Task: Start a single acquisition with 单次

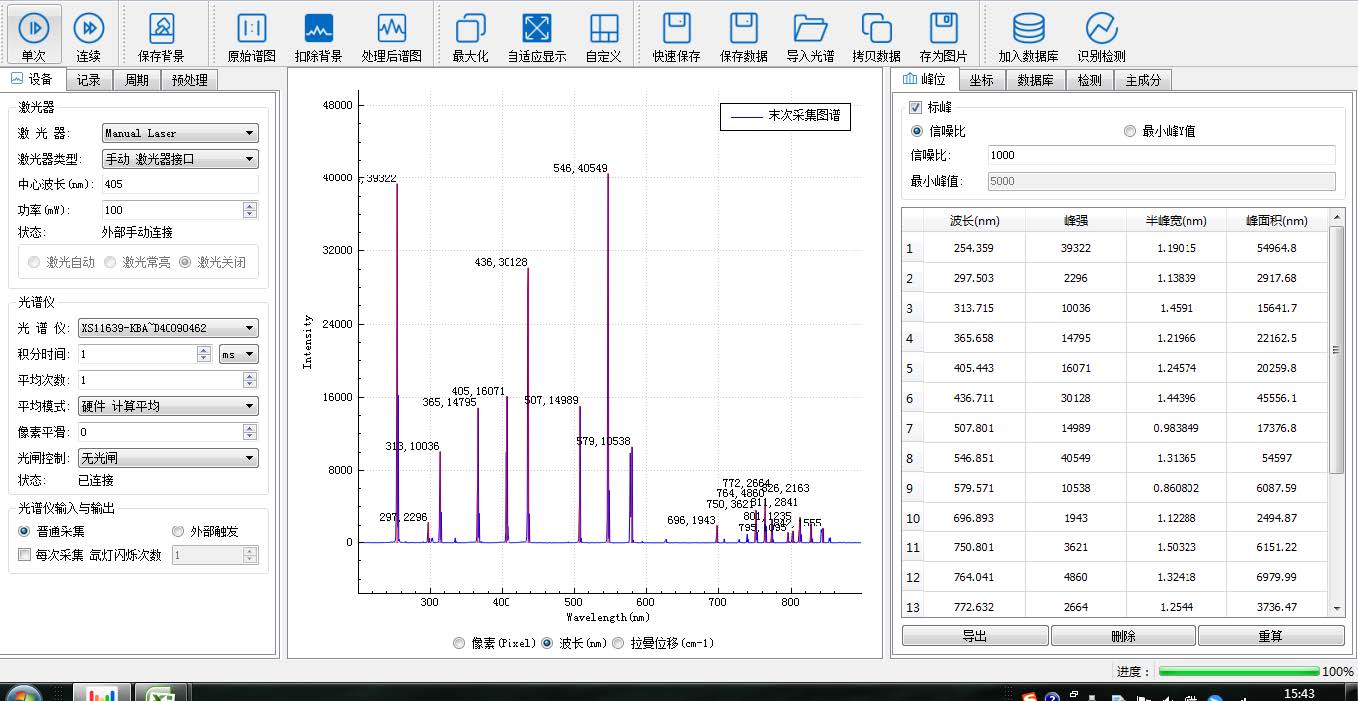Action: pyautogui.click(x=34, y=34)
